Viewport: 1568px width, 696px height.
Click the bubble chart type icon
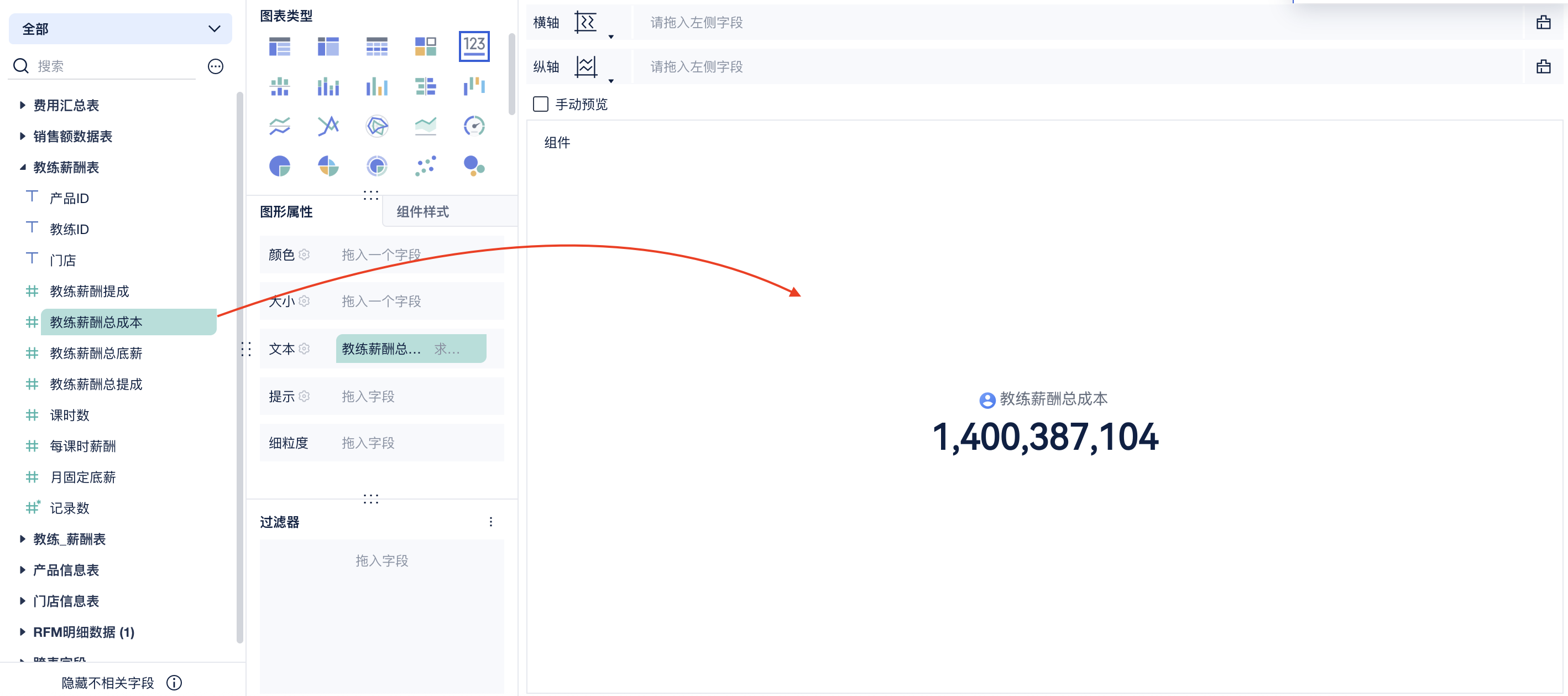coord(474,165)
